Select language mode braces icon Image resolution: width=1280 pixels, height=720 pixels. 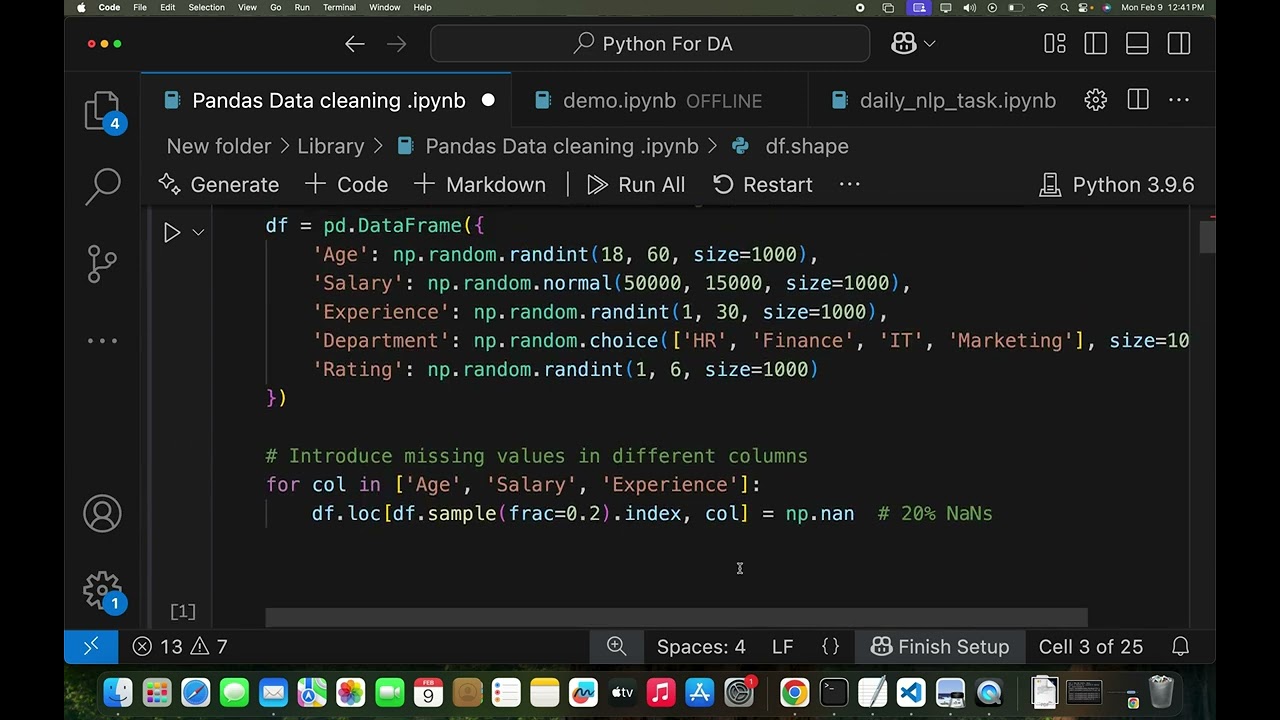pyautogui.click(x=830, y=647)
